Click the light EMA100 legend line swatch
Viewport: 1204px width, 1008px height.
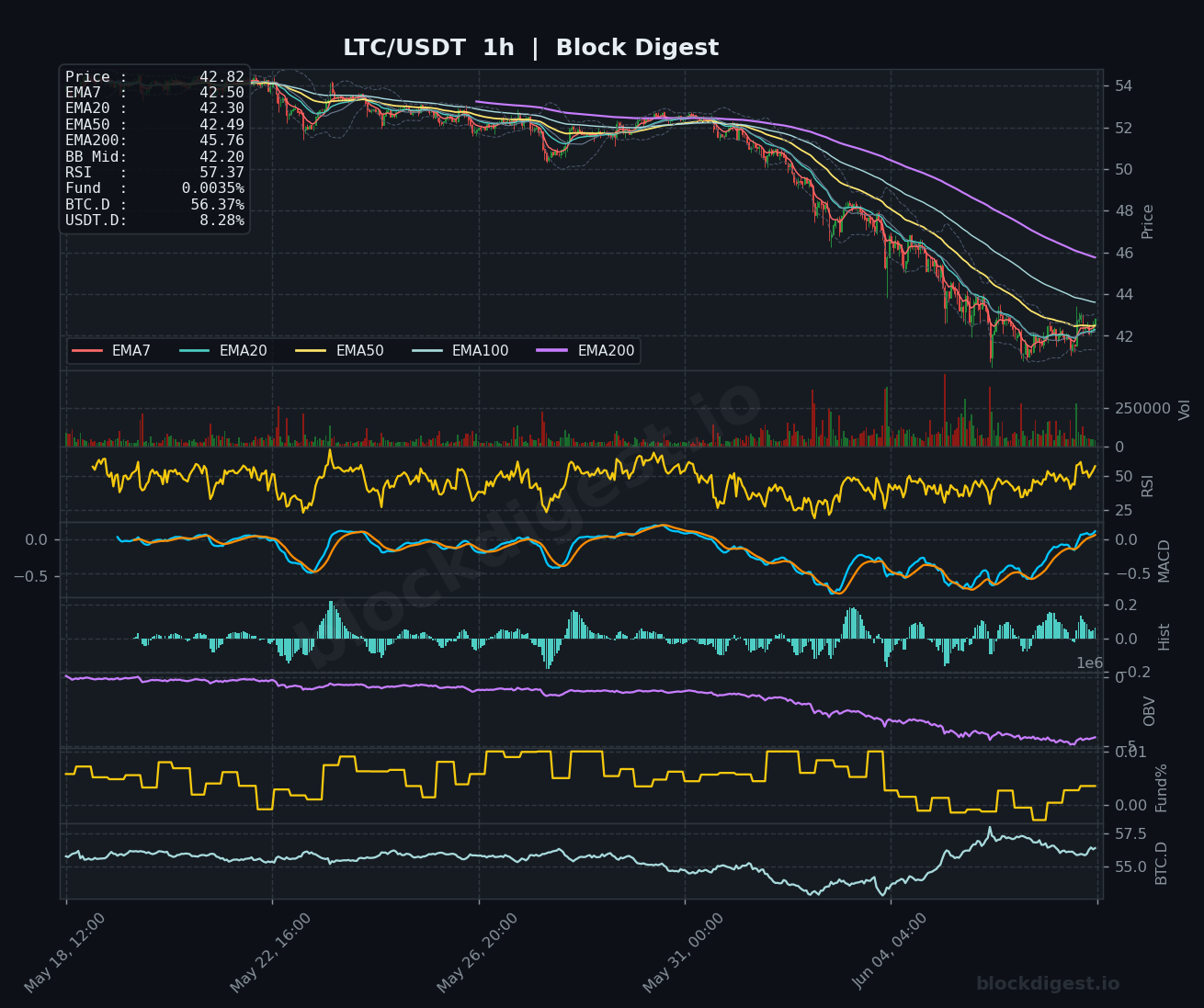pos(427,351)
